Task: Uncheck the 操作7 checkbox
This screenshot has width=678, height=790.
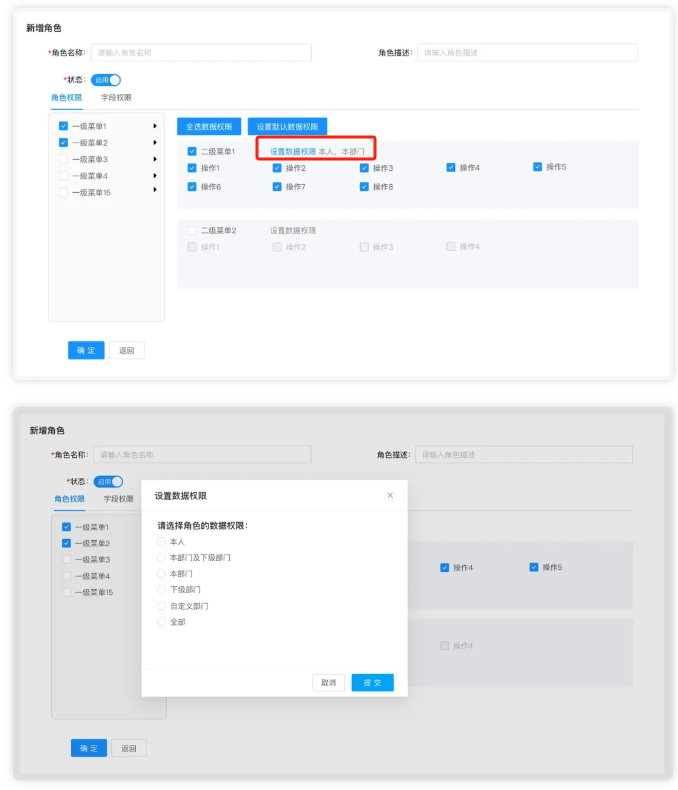Action: (x=277, y=186)
